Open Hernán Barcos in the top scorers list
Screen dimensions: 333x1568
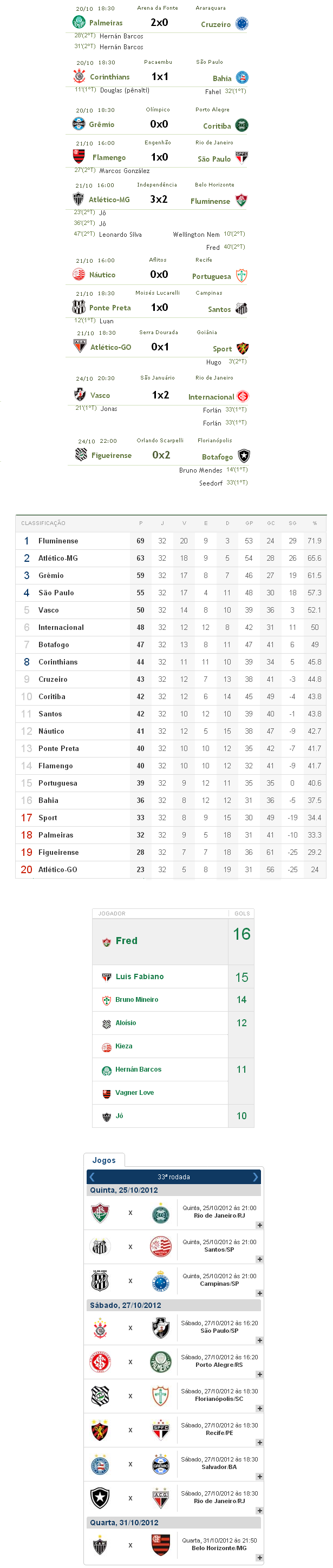click(x=138, y=1069)
